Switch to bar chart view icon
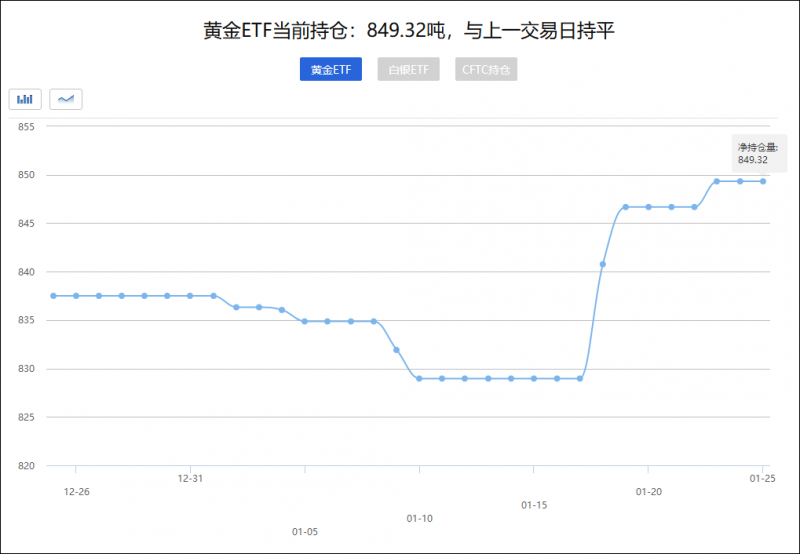800x554 pixels. (25, 99)
